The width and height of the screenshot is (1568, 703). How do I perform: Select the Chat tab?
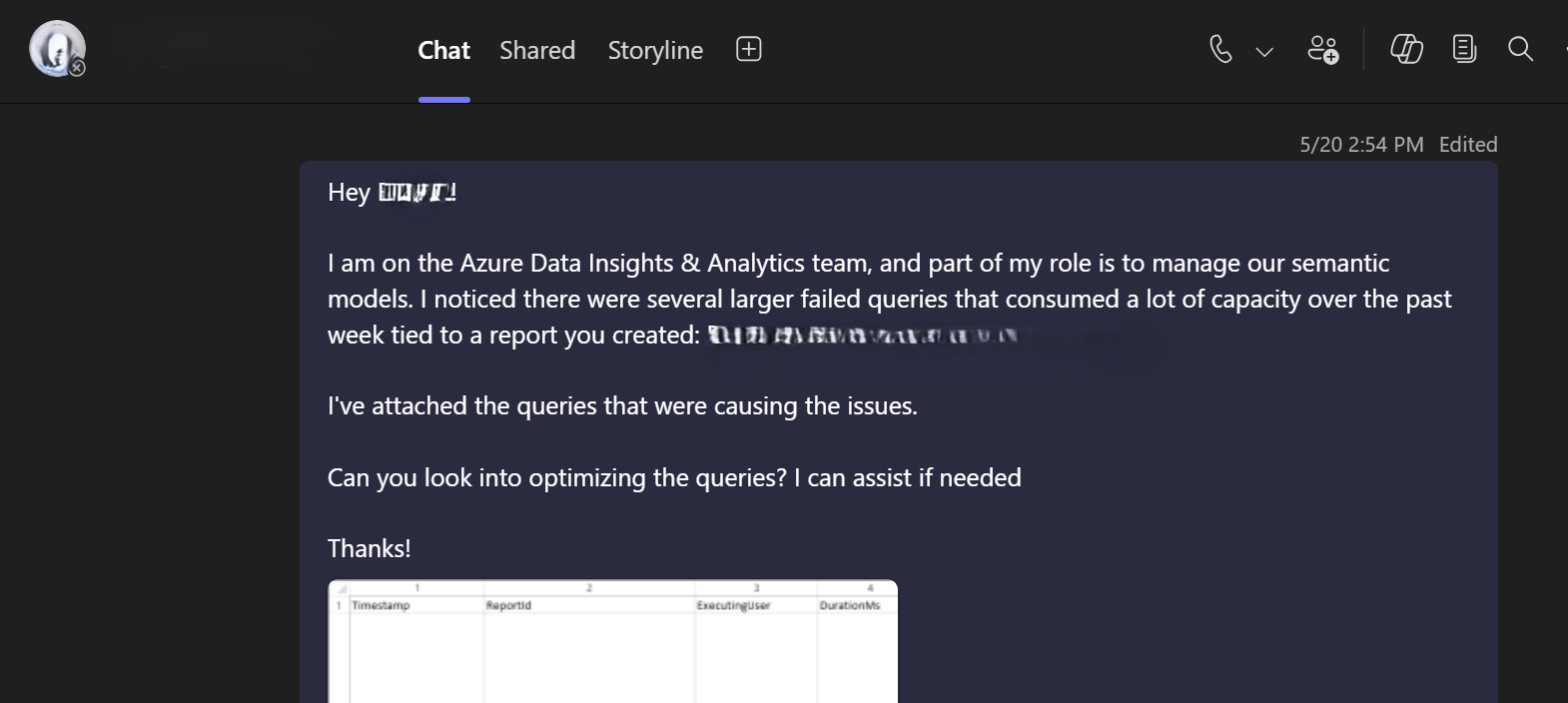pos(443,50)
